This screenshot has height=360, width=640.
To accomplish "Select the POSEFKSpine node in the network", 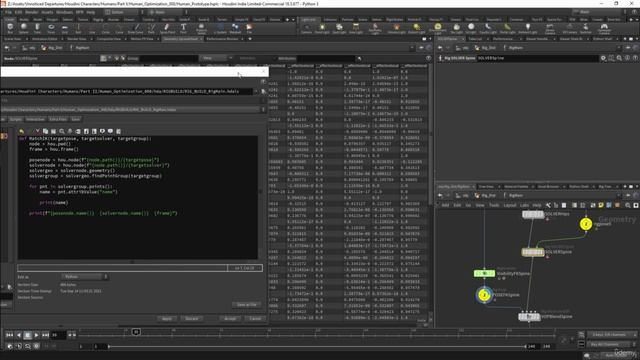I will 484,295.
